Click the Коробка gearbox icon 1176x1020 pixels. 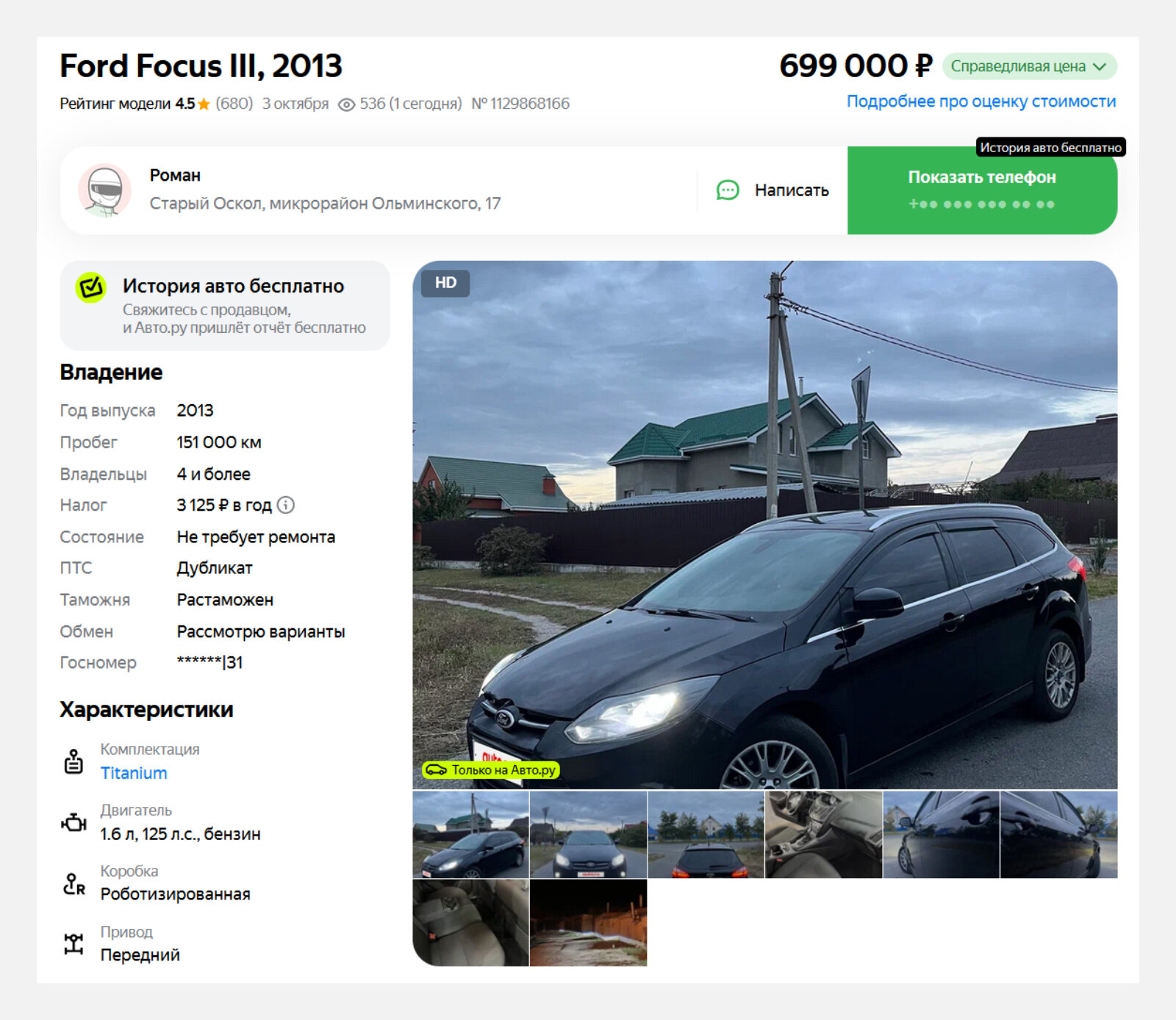[x=73, y=883]
